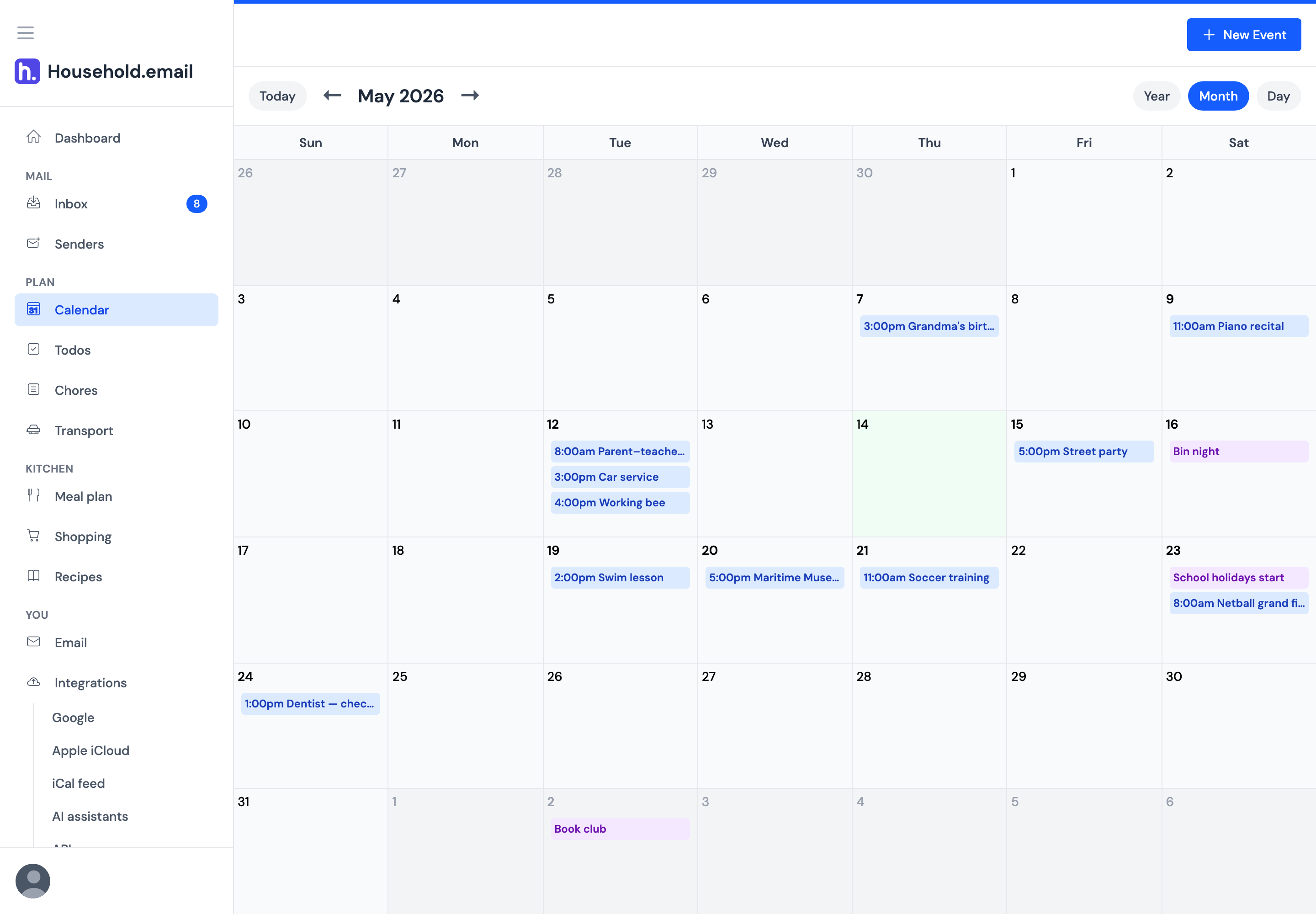Click the Senders envelope icon

34,243
